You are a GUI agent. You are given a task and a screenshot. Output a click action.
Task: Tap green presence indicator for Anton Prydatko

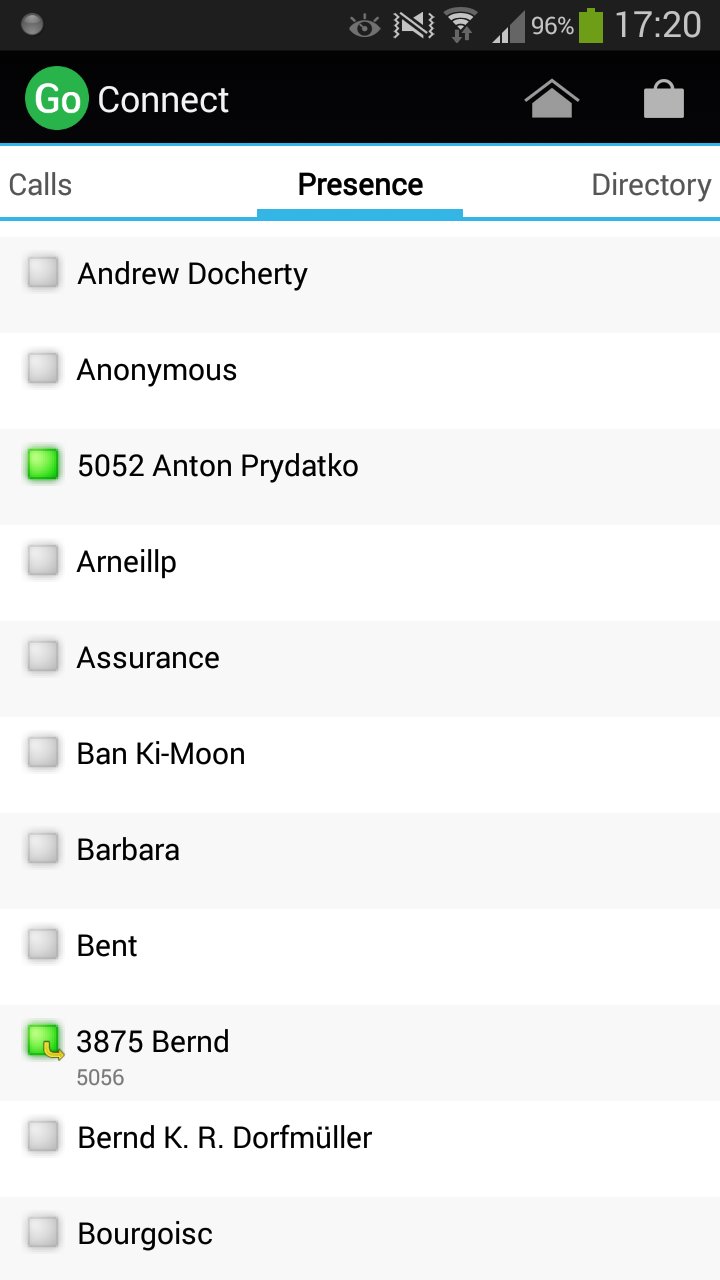click(x=43, y=465)
